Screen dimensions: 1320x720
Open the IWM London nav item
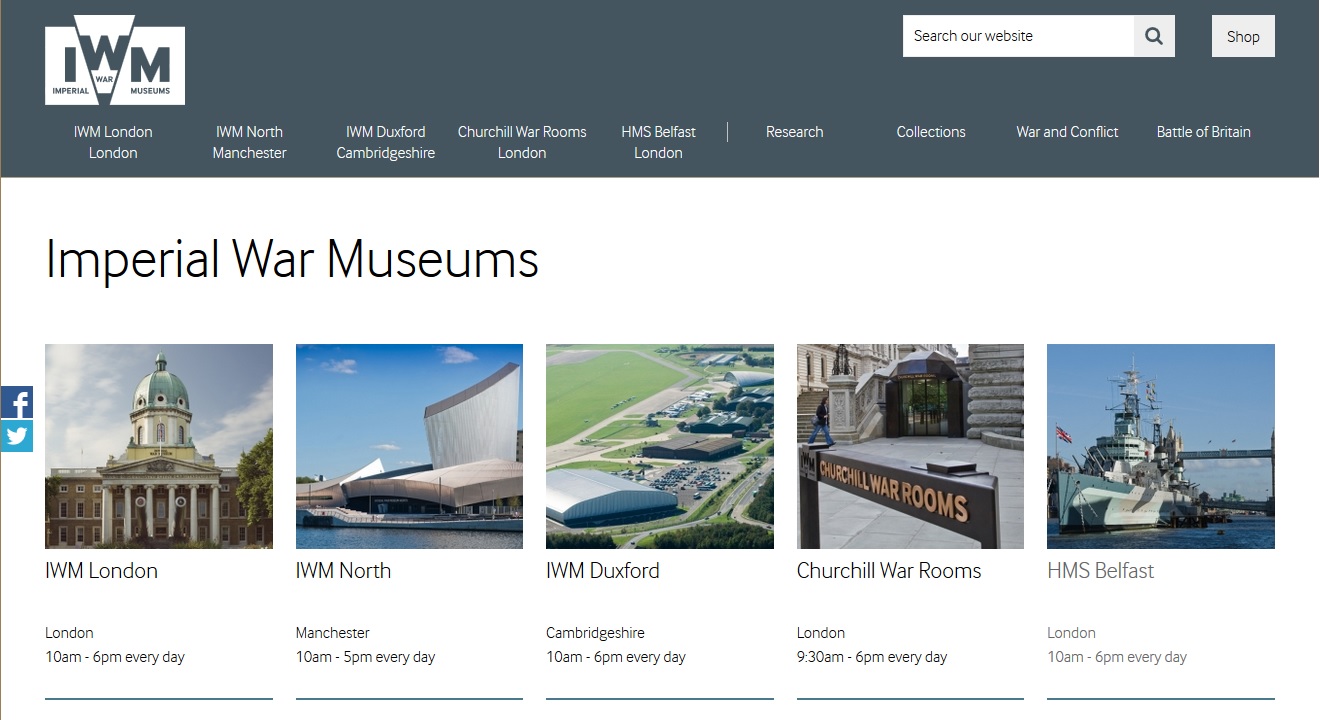click(113, 142)
